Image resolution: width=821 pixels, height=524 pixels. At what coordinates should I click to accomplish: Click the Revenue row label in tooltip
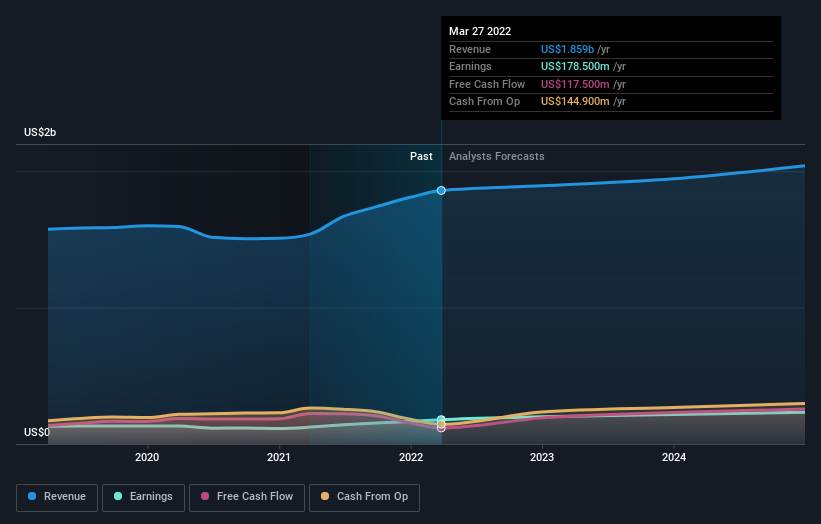470,49
